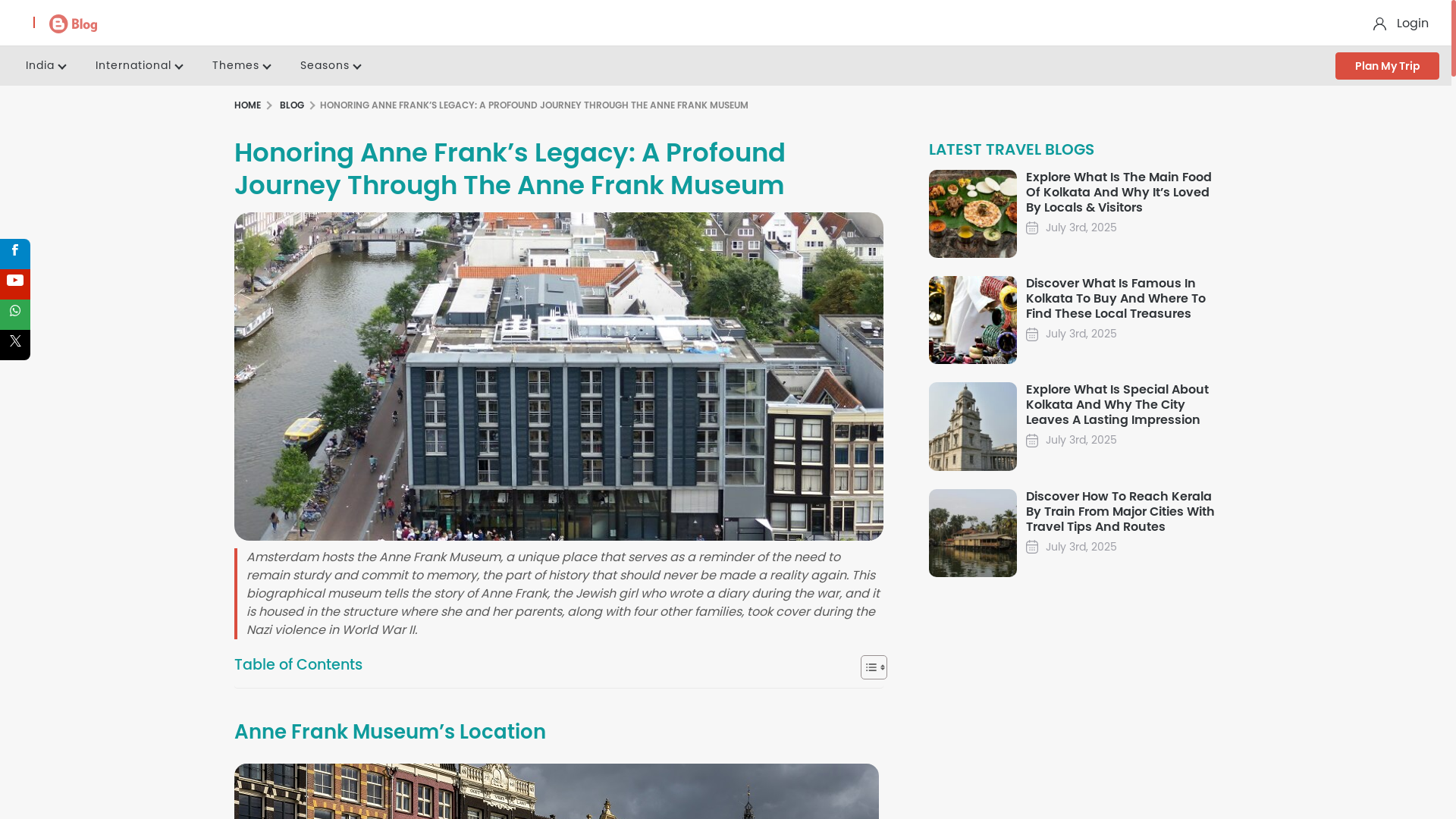Click the calendar icon under Famous In Kolkata To Buy post

click(x=1032, y=334)
